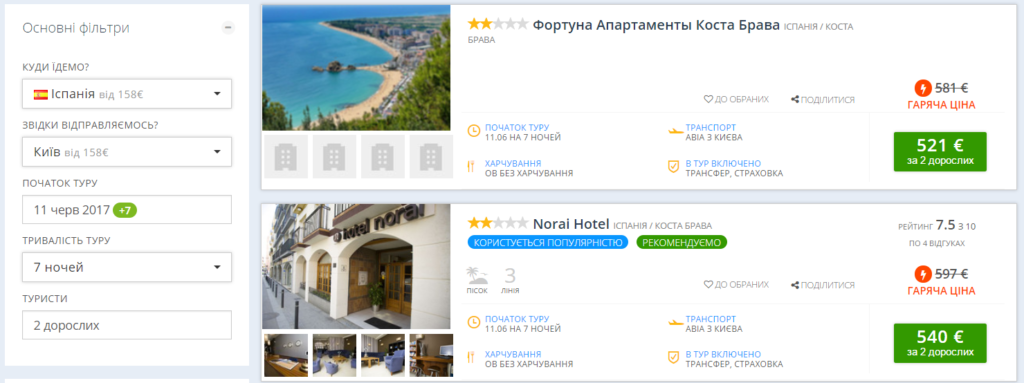
Task: Click Гаряча ціна label under 597 €
Action: [941, 290]
